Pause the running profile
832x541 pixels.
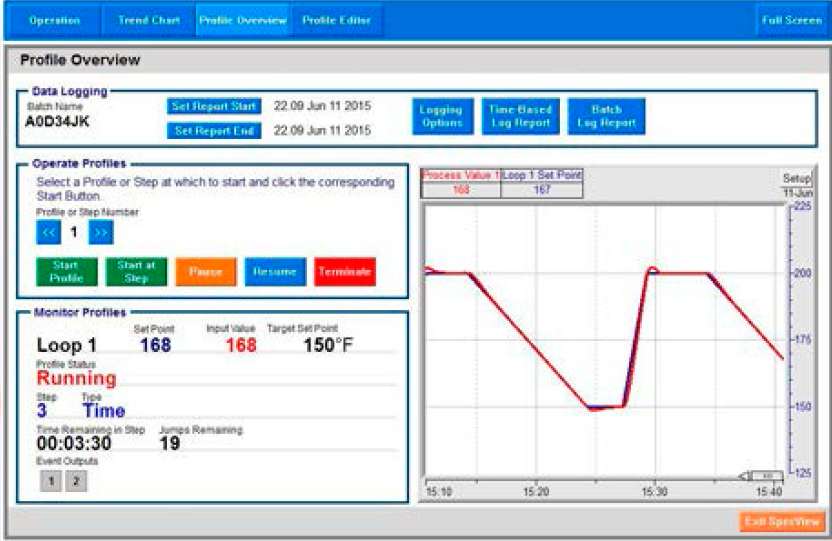(205, 272)
